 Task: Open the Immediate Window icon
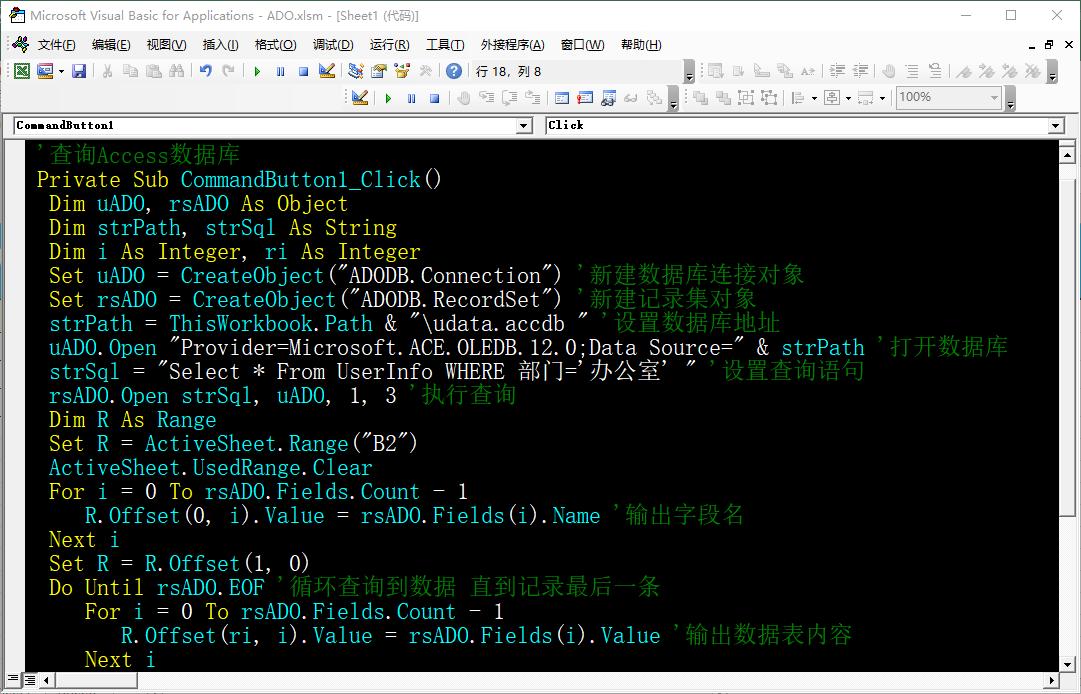(585, 98)
